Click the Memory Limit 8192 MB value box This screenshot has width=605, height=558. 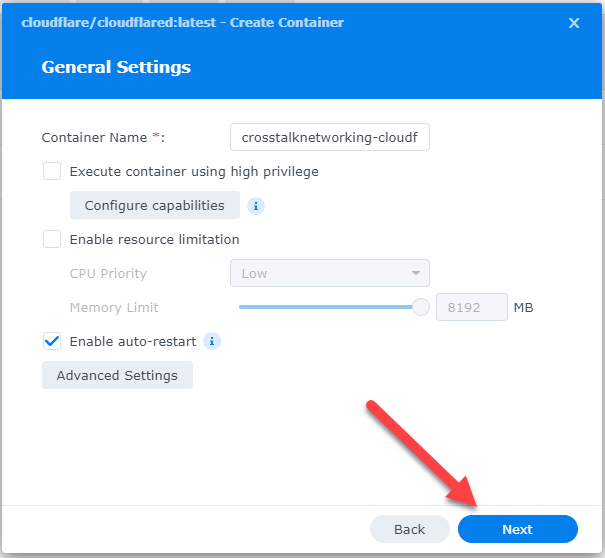click(471, 307)
